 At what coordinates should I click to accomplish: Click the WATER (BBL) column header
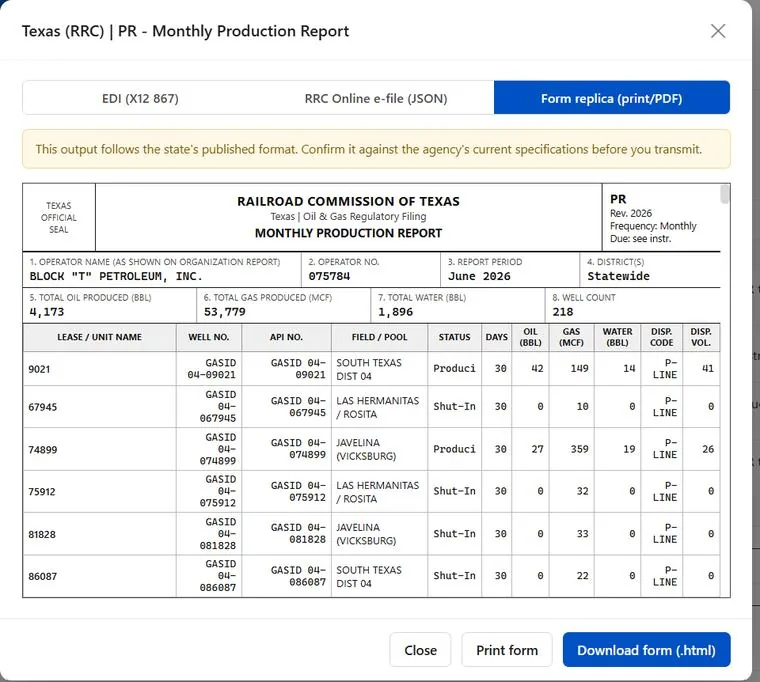(618, 337)
